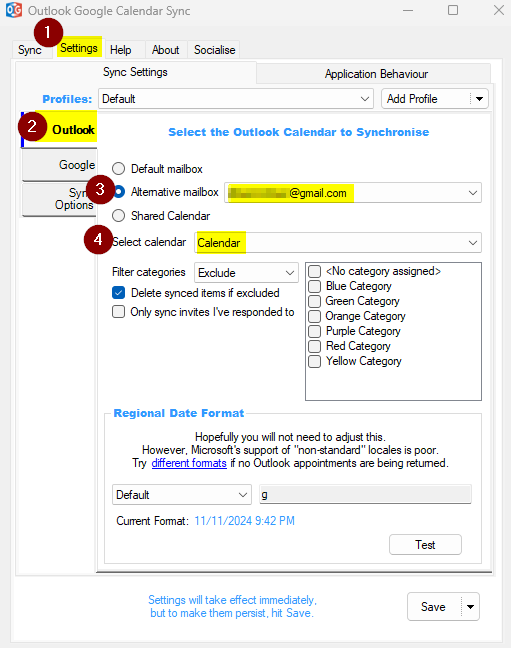This screenshot has height=648, width=511.
Task: Check the Purple Category box
Action: (315, 331)
